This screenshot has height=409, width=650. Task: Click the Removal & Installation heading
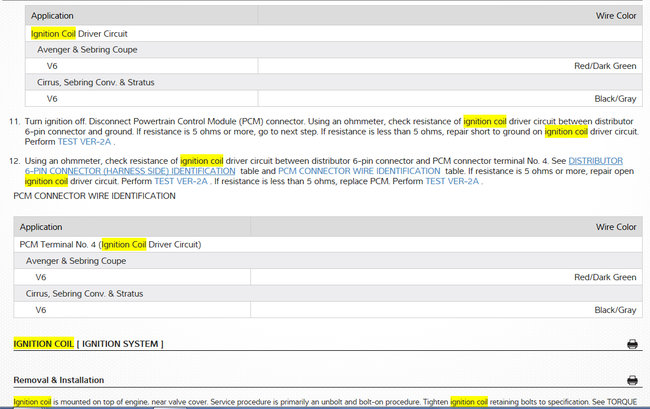point(58,380)
